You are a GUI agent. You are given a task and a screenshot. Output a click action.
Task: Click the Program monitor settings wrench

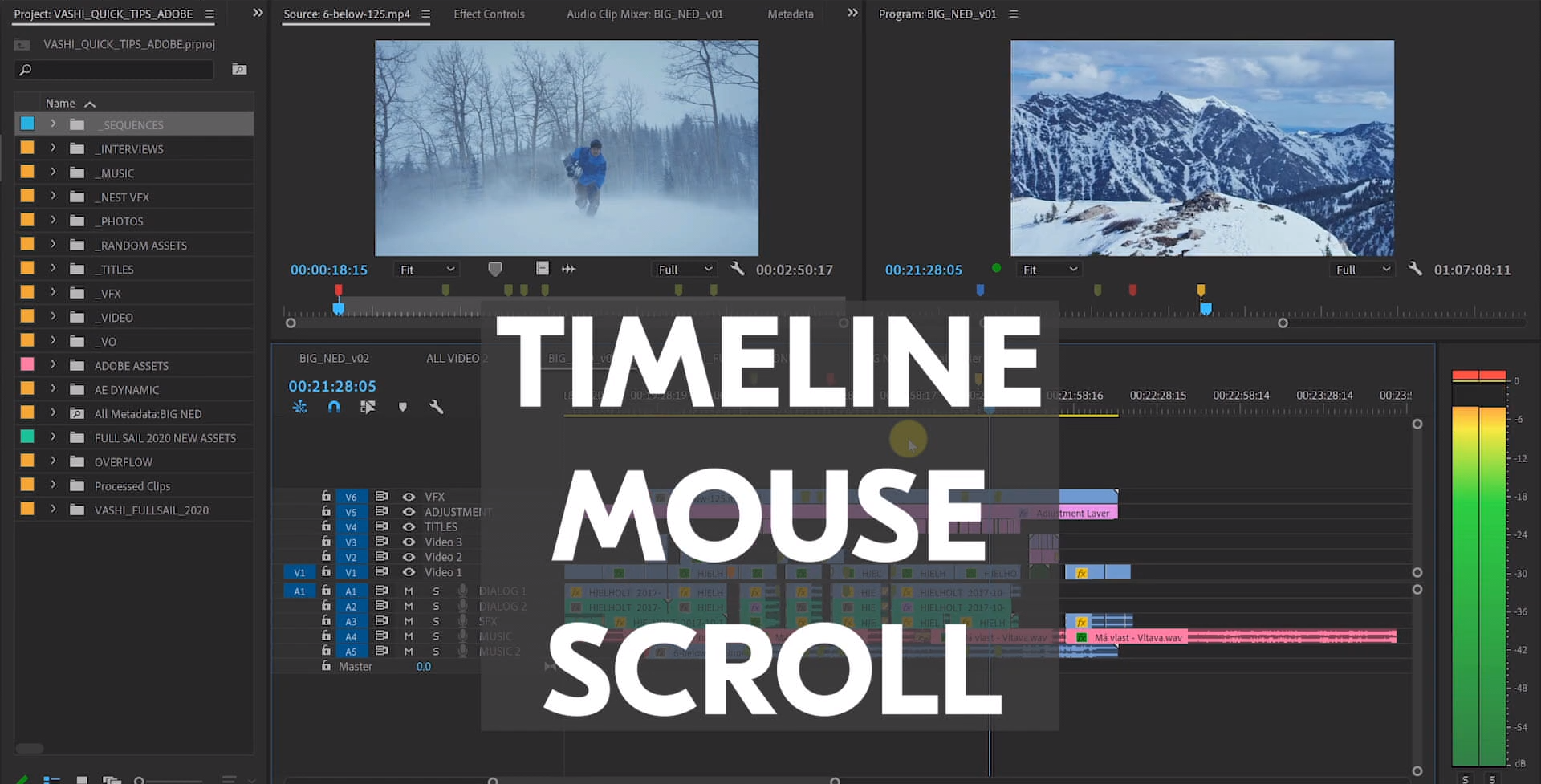pos(1415,269)
